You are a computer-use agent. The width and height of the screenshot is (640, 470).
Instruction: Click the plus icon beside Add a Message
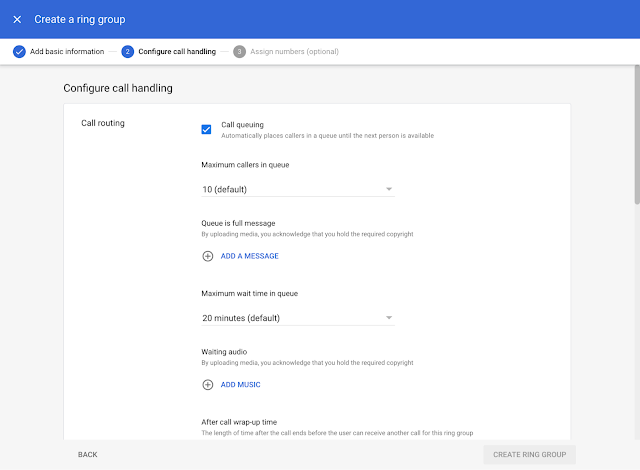click(x=208, y=256)
